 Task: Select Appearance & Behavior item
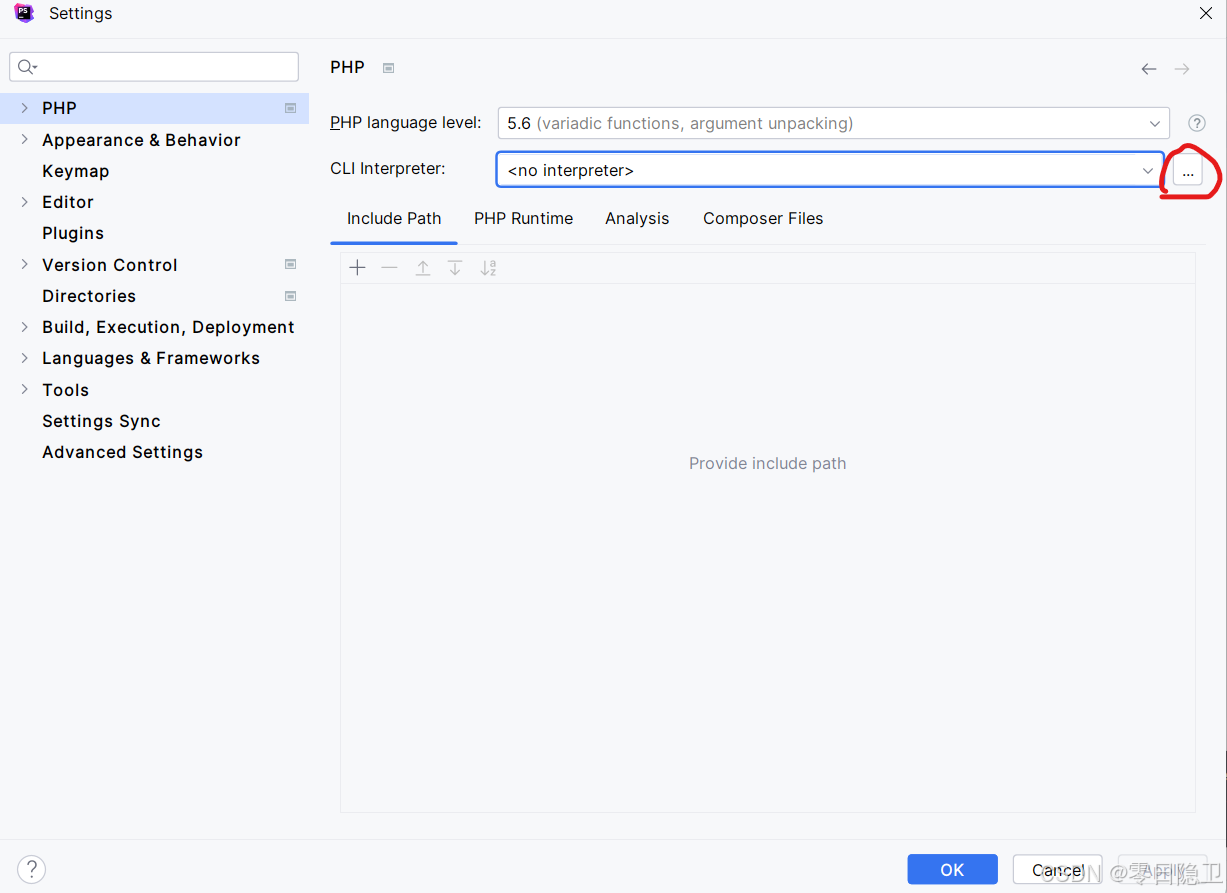141,140
